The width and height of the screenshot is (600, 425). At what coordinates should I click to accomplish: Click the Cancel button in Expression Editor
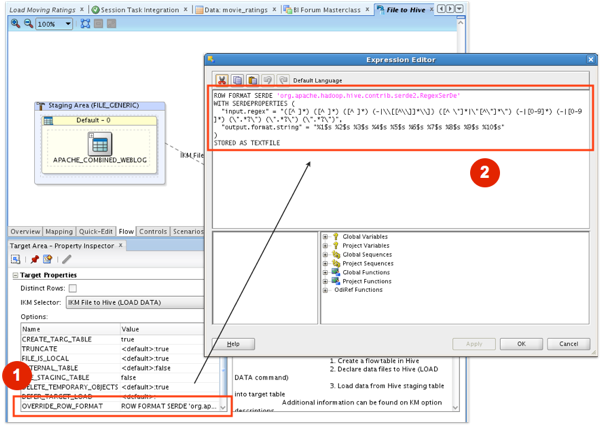pyautogui.click(x=569, y=344)
